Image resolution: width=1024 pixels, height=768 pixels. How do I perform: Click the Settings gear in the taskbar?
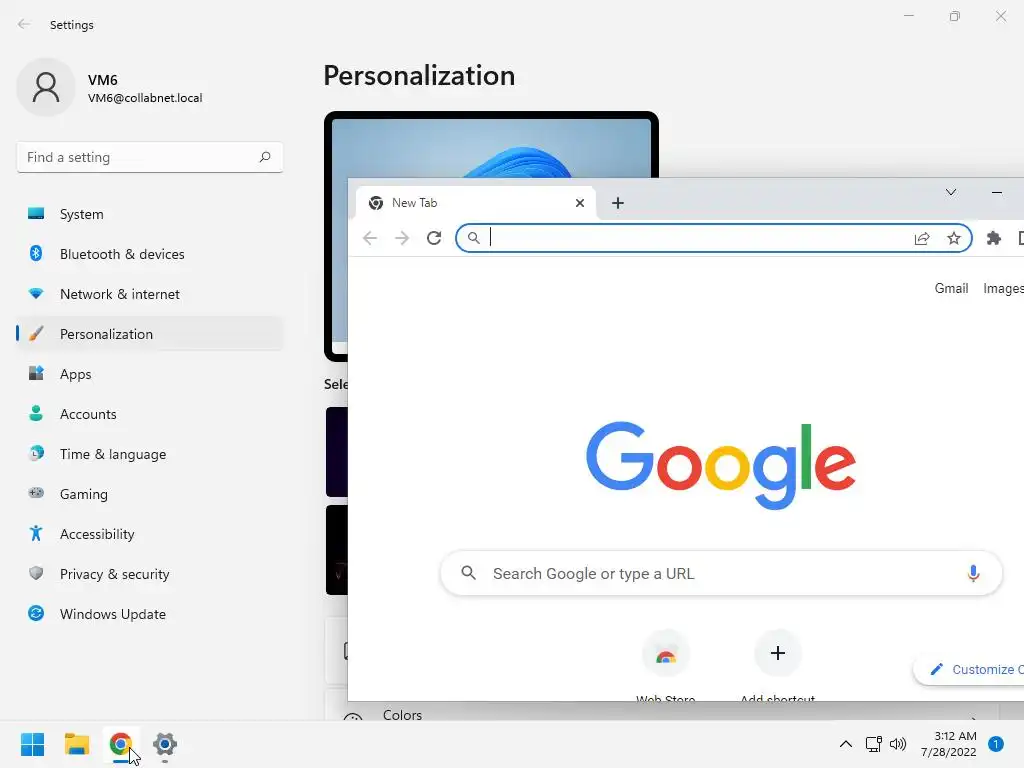point(165,744)
